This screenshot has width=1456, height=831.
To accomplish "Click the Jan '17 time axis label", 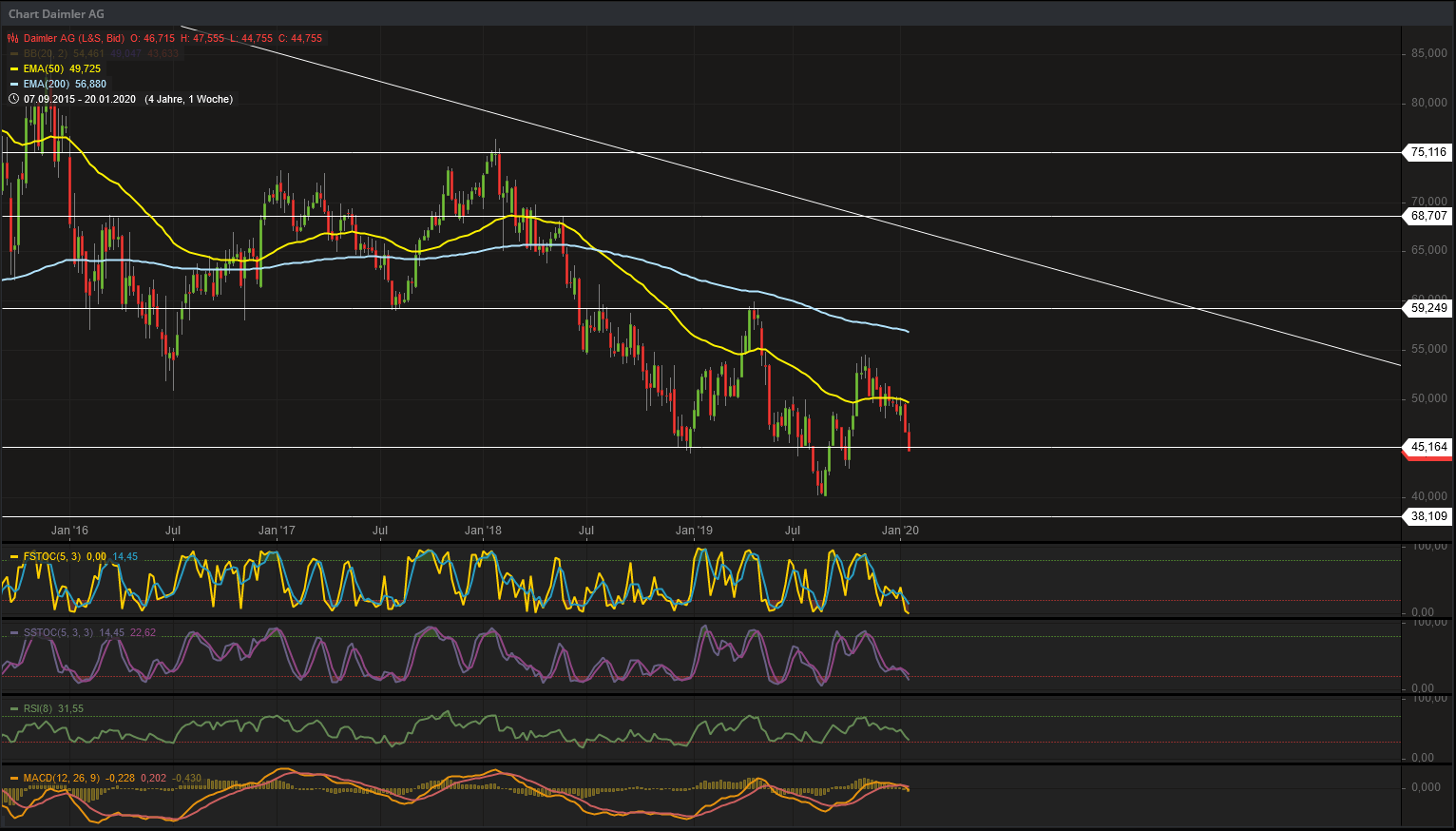I will pos(277,531).
